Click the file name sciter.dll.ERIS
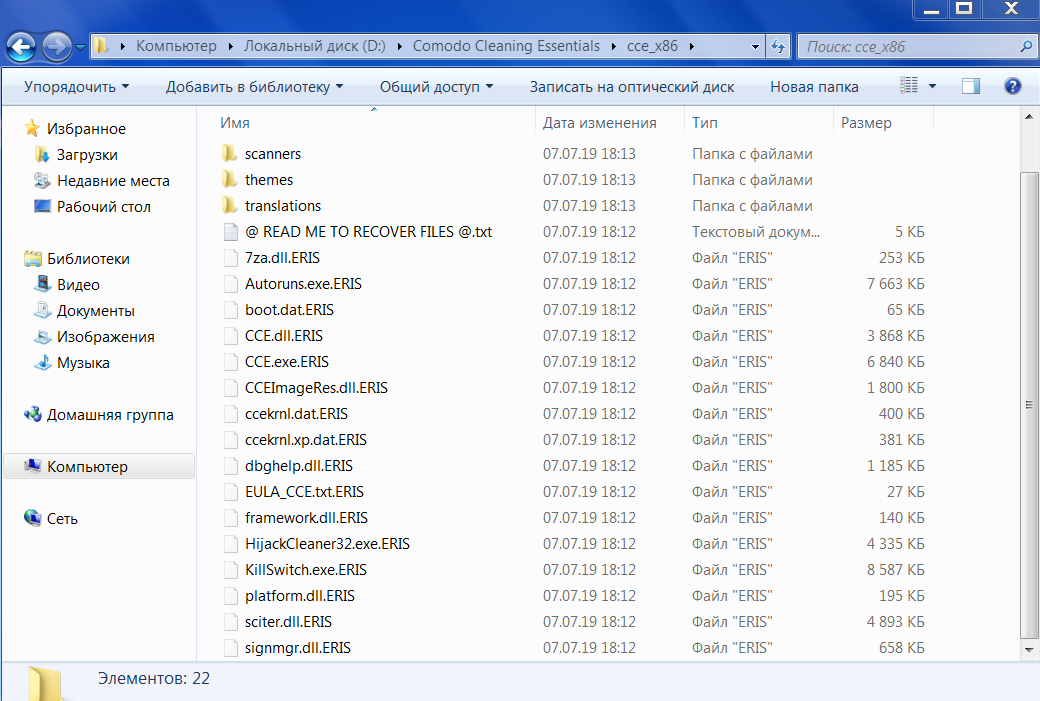Viewport: 1040px width, 701px height. (x=288, y=622)
